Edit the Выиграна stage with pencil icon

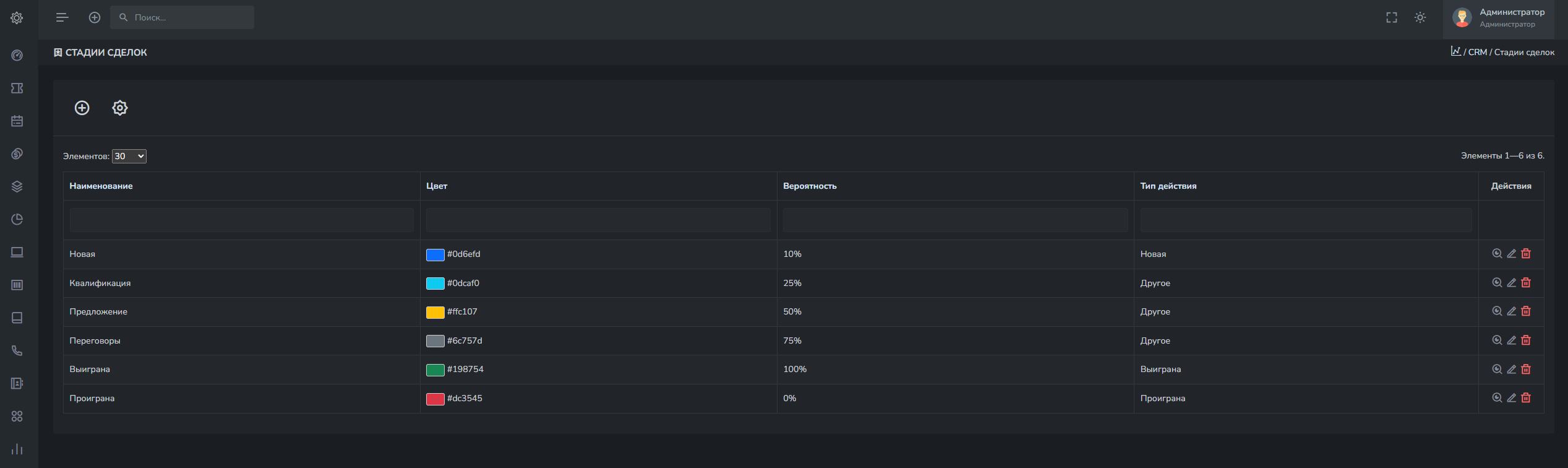(1511, 370)
